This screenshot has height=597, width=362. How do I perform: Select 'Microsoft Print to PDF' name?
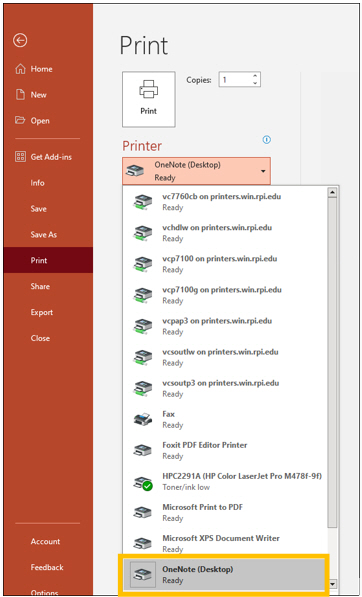[x=203, y=507]
